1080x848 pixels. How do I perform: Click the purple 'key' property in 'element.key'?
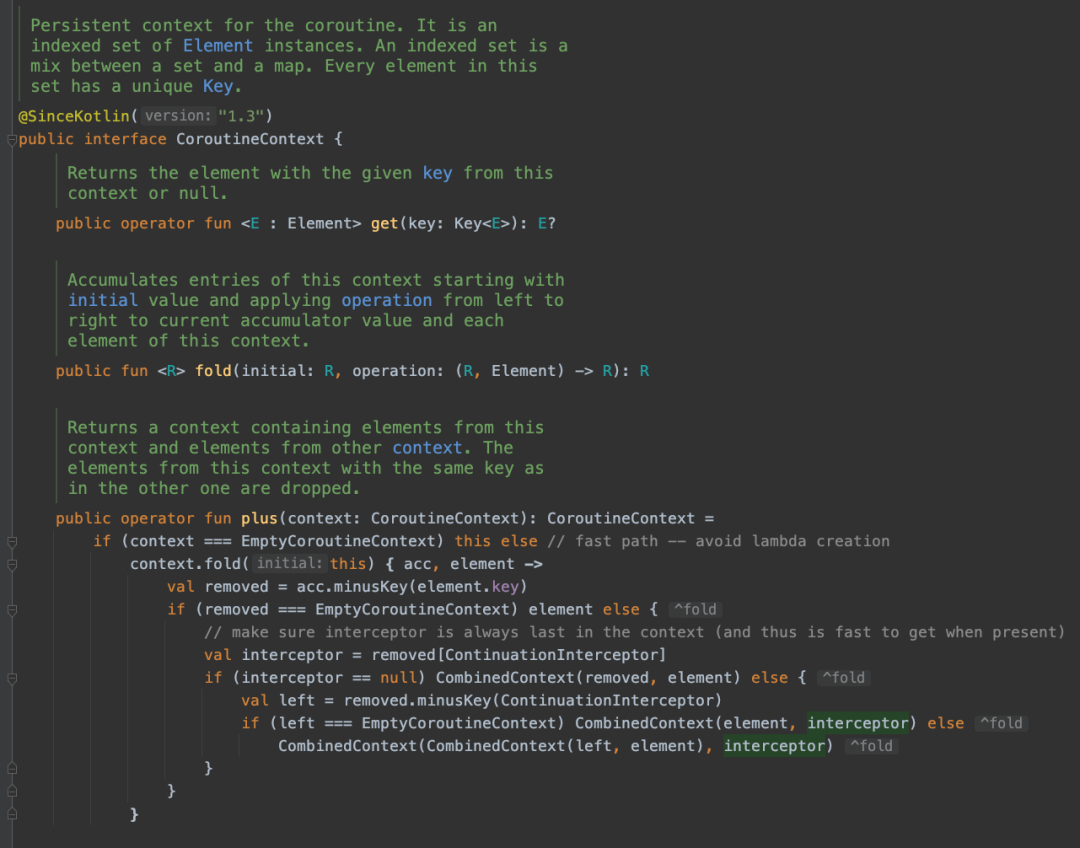point(505,587)
